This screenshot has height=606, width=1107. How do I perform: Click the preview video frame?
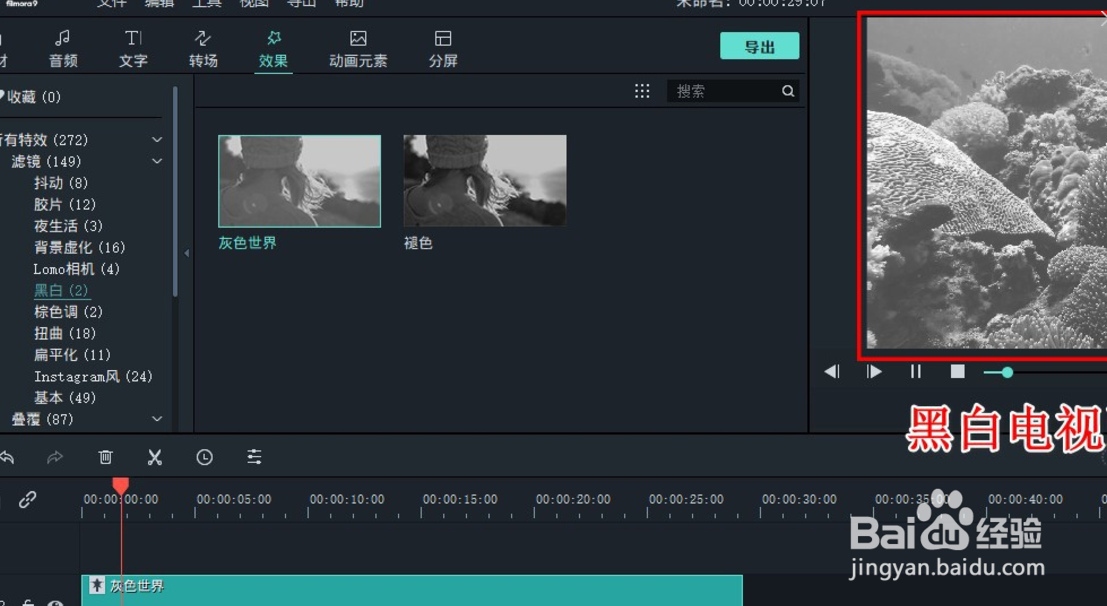(986, 182)
